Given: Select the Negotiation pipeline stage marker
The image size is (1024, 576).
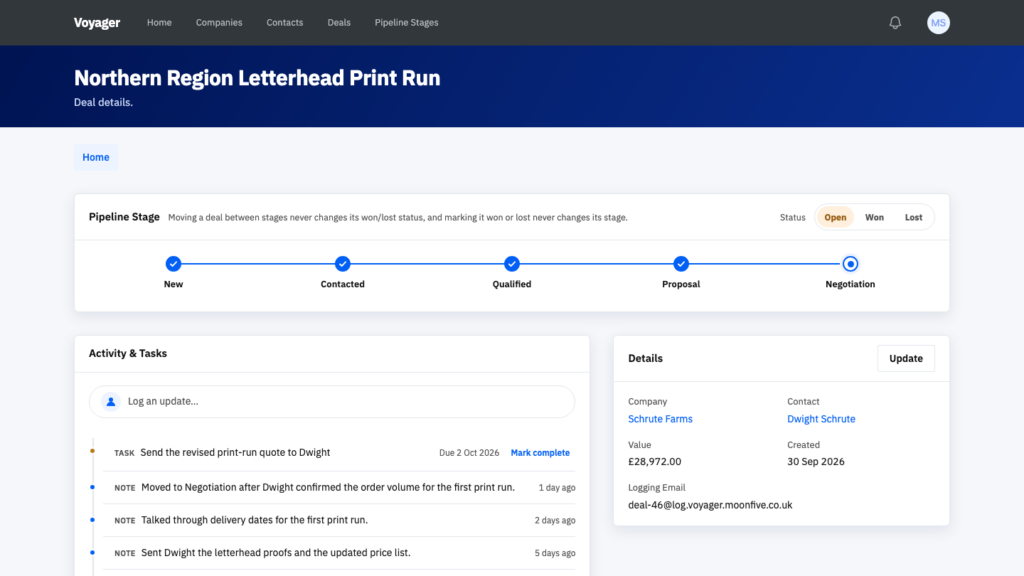Looking at the screenshot, I should click(850, 264).
